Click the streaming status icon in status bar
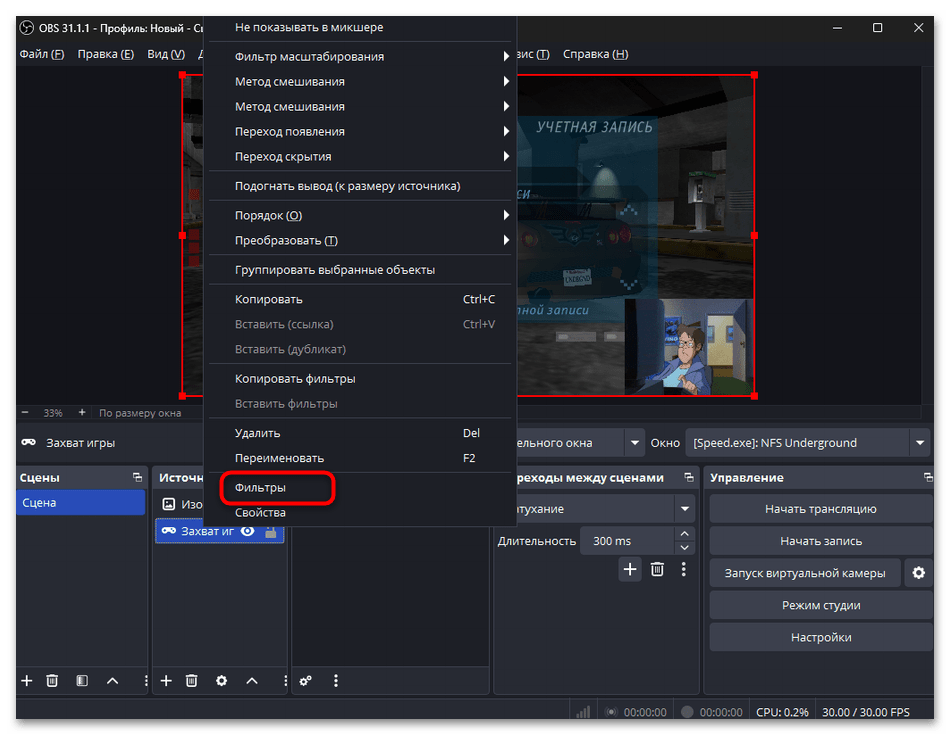The image size is (950, 735). point(611,712)
